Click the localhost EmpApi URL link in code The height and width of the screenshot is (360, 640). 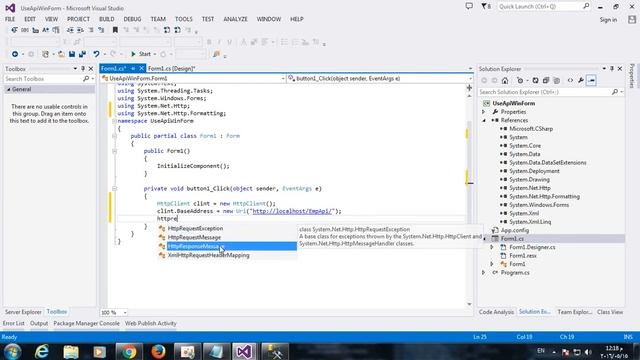[292, 211]
